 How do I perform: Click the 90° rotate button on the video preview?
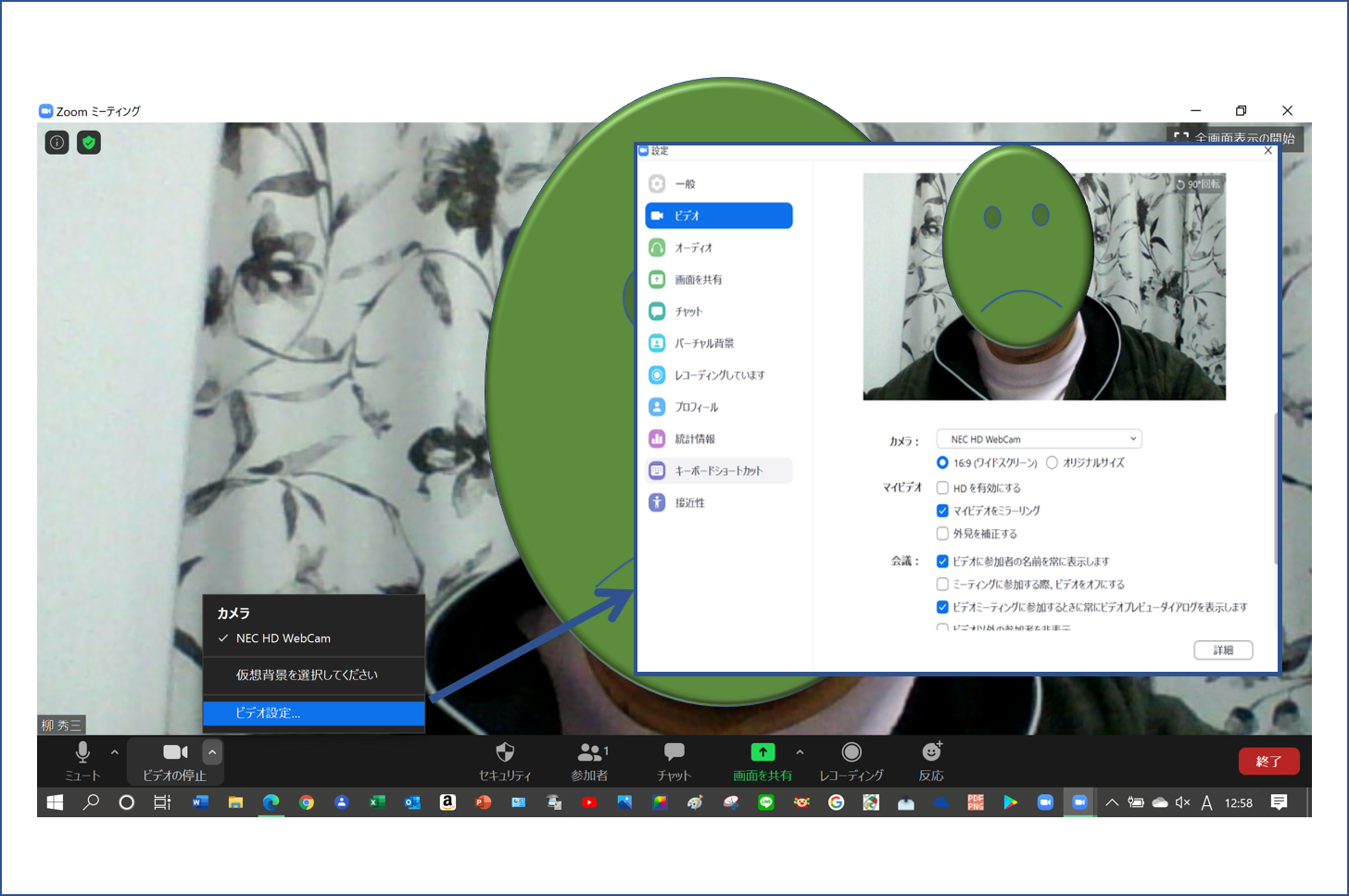pos(1199,184)
